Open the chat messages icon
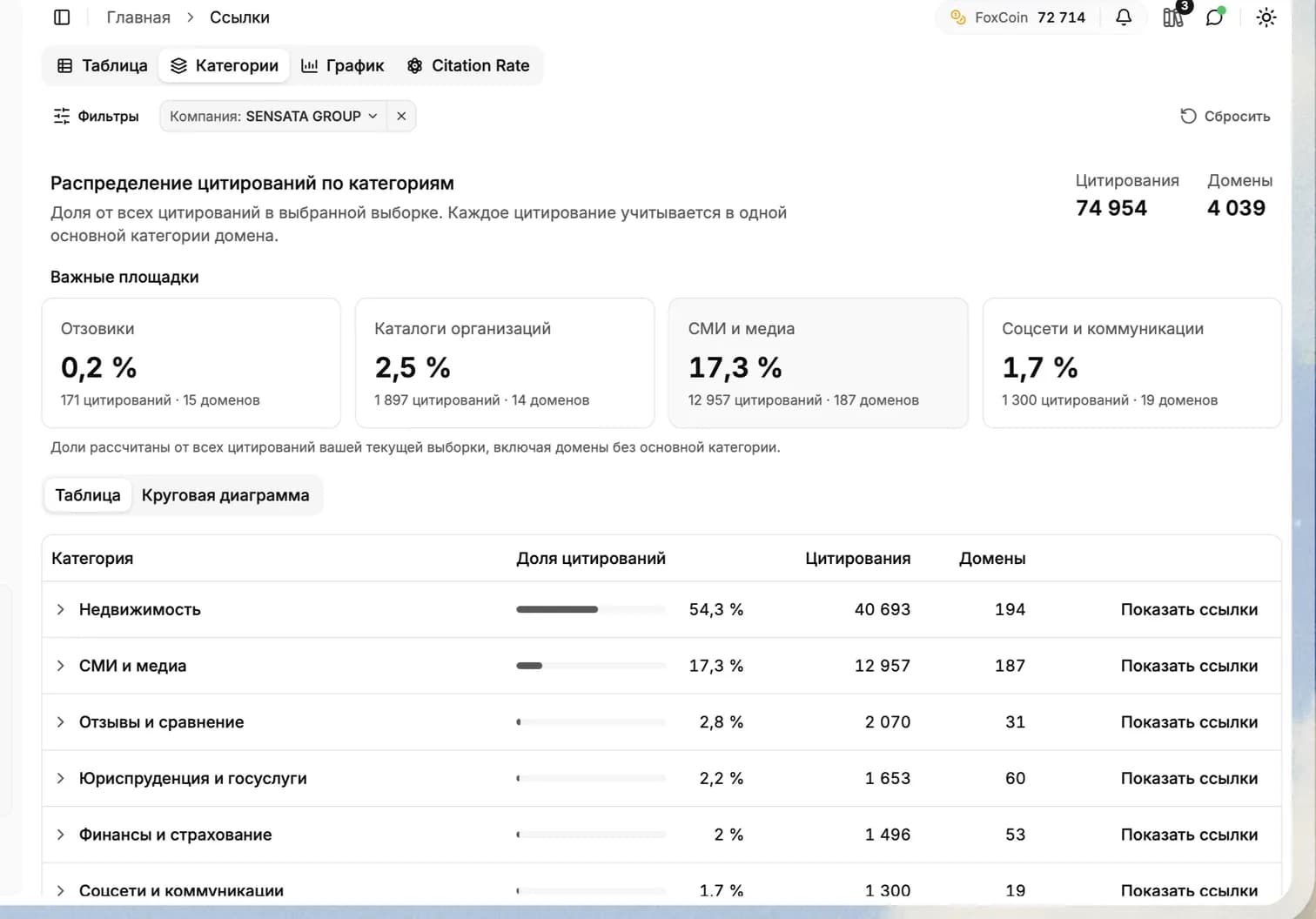 (x=1214, y=17)
